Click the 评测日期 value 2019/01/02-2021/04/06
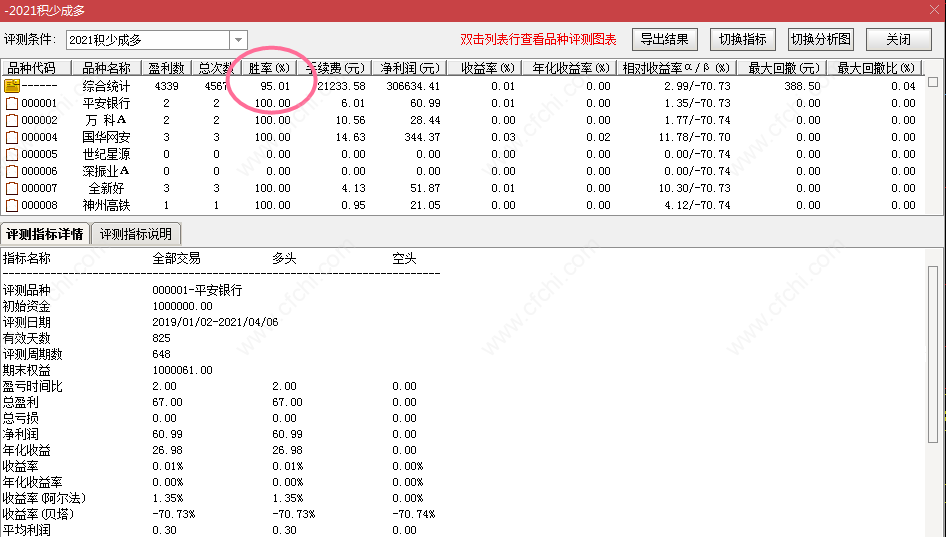 click(215, 322)
